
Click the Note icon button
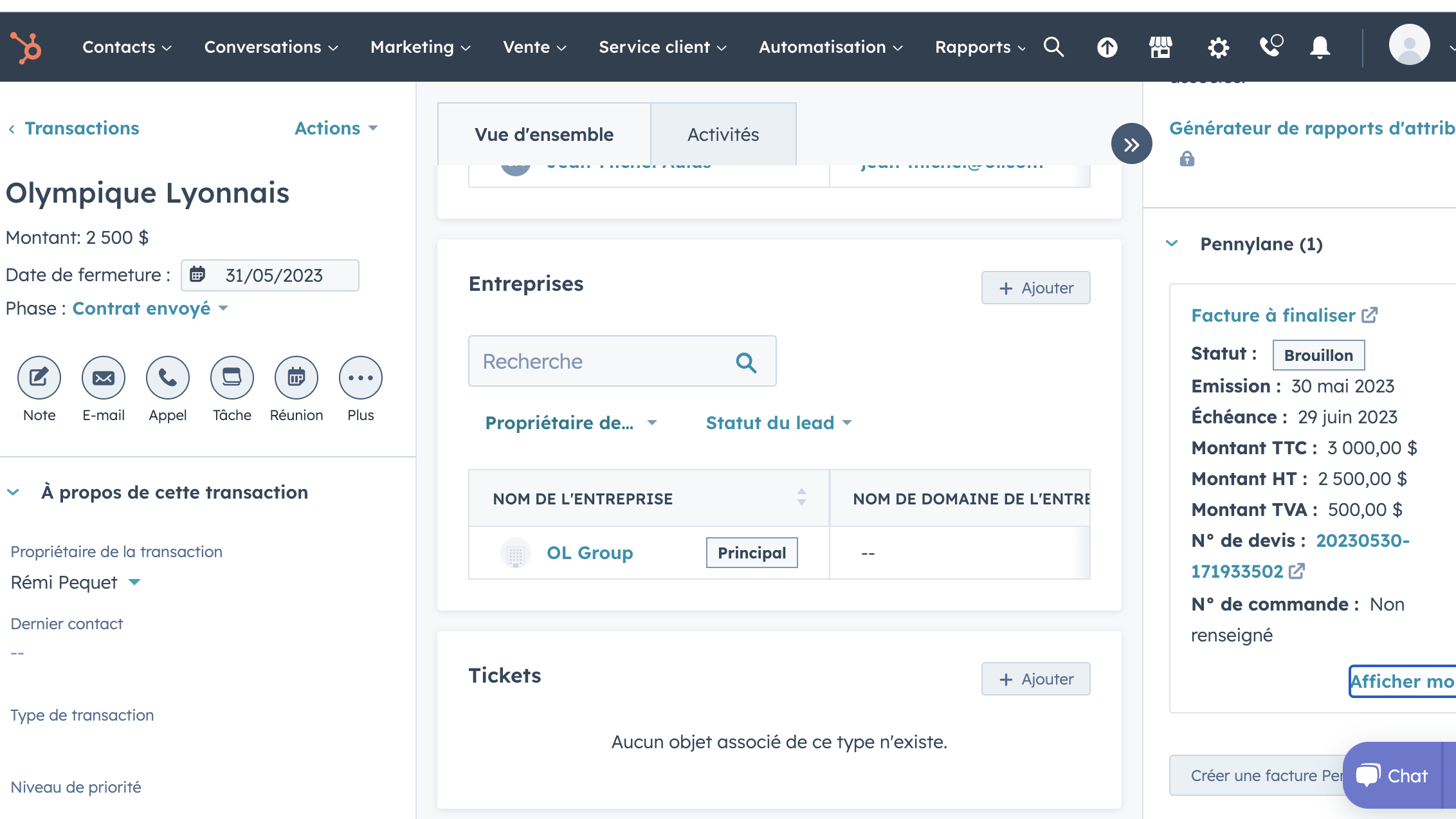pos(39,378)
